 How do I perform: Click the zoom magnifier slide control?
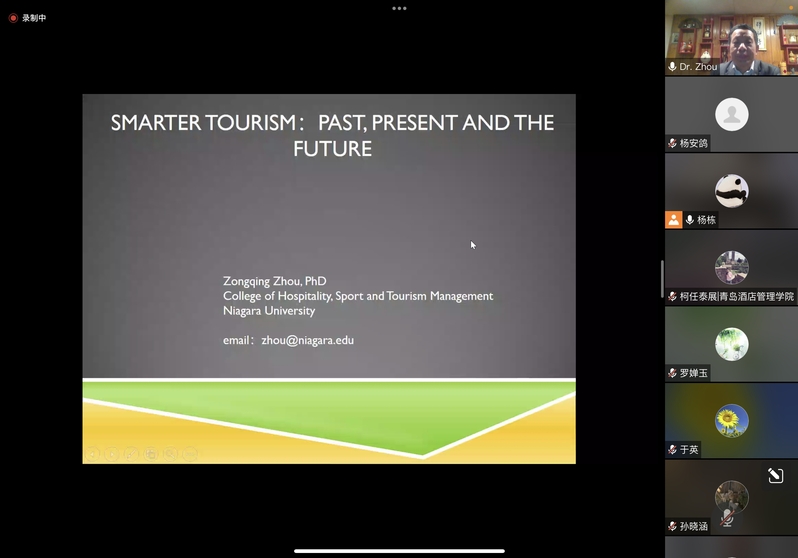point(170,454)
